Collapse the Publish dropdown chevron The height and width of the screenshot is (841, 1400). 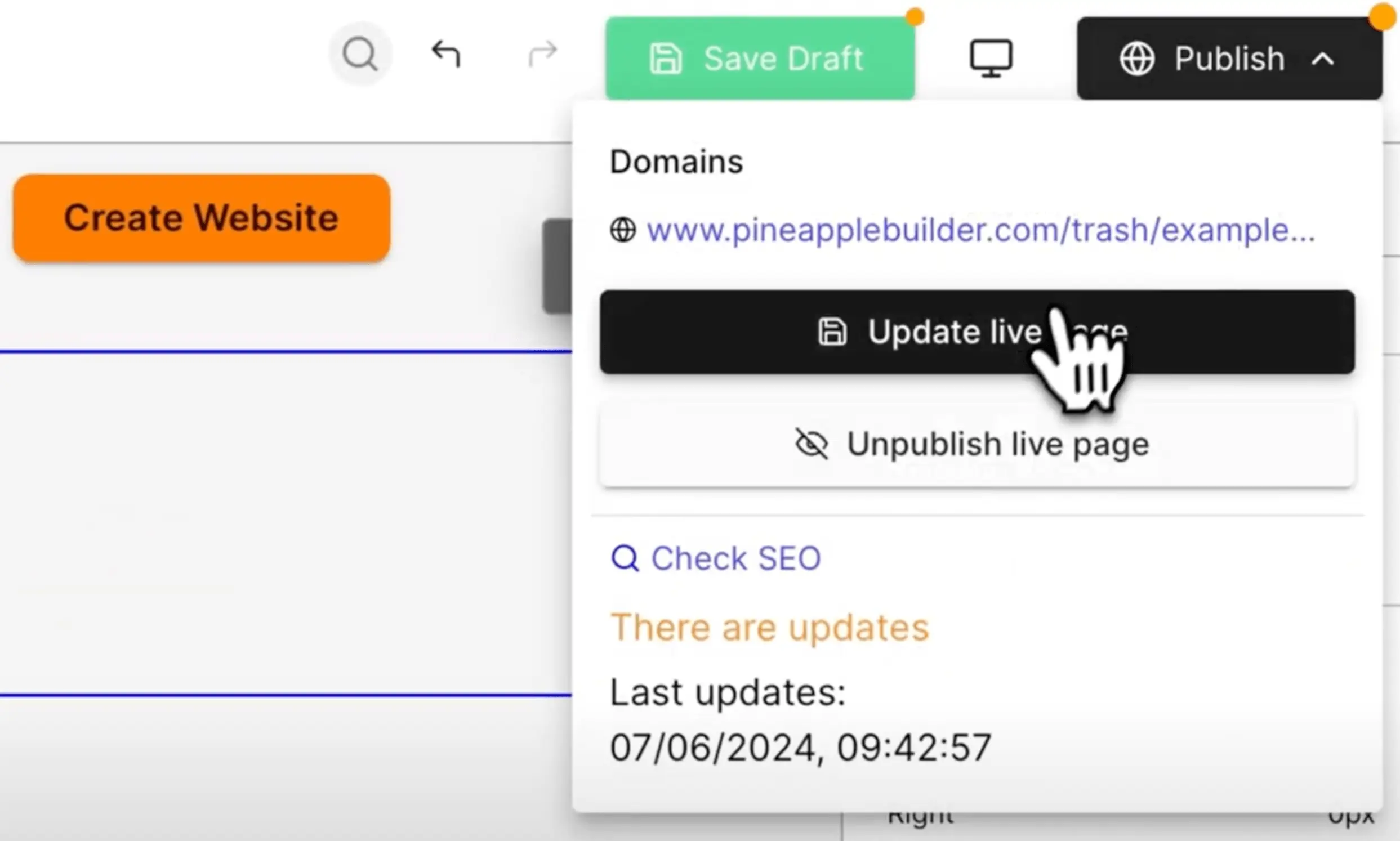coord(1323,59)
